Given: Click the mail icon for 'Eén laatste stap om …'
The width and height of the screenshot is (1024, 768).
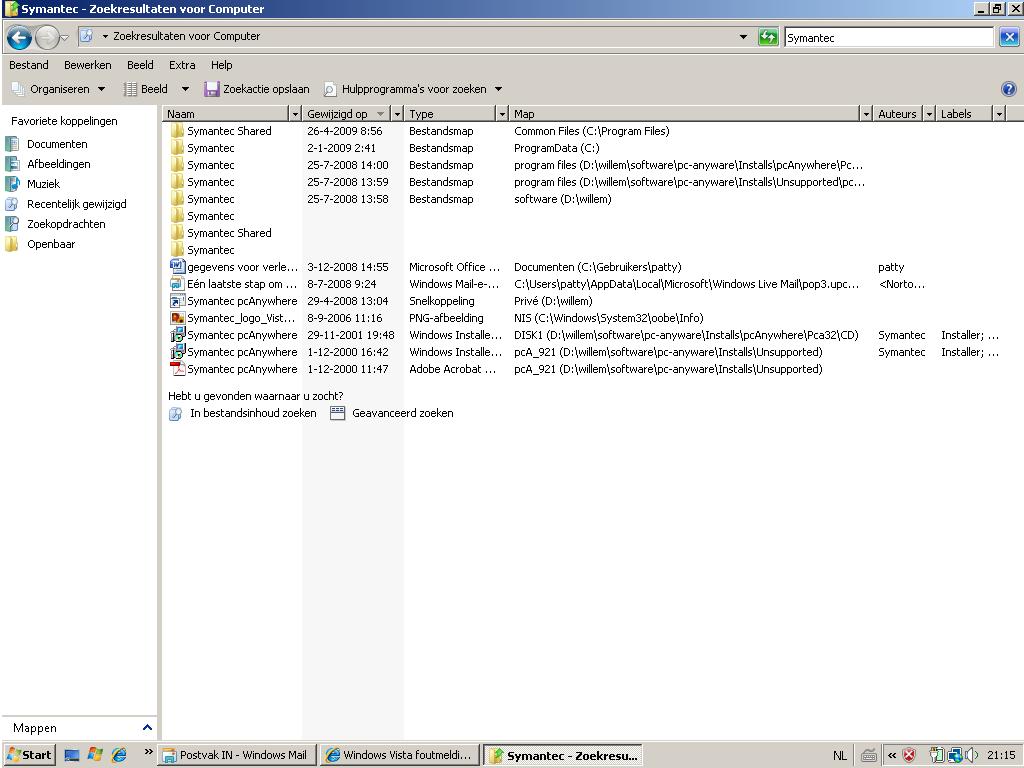Looking at the screenshot, I should (177, 283).
